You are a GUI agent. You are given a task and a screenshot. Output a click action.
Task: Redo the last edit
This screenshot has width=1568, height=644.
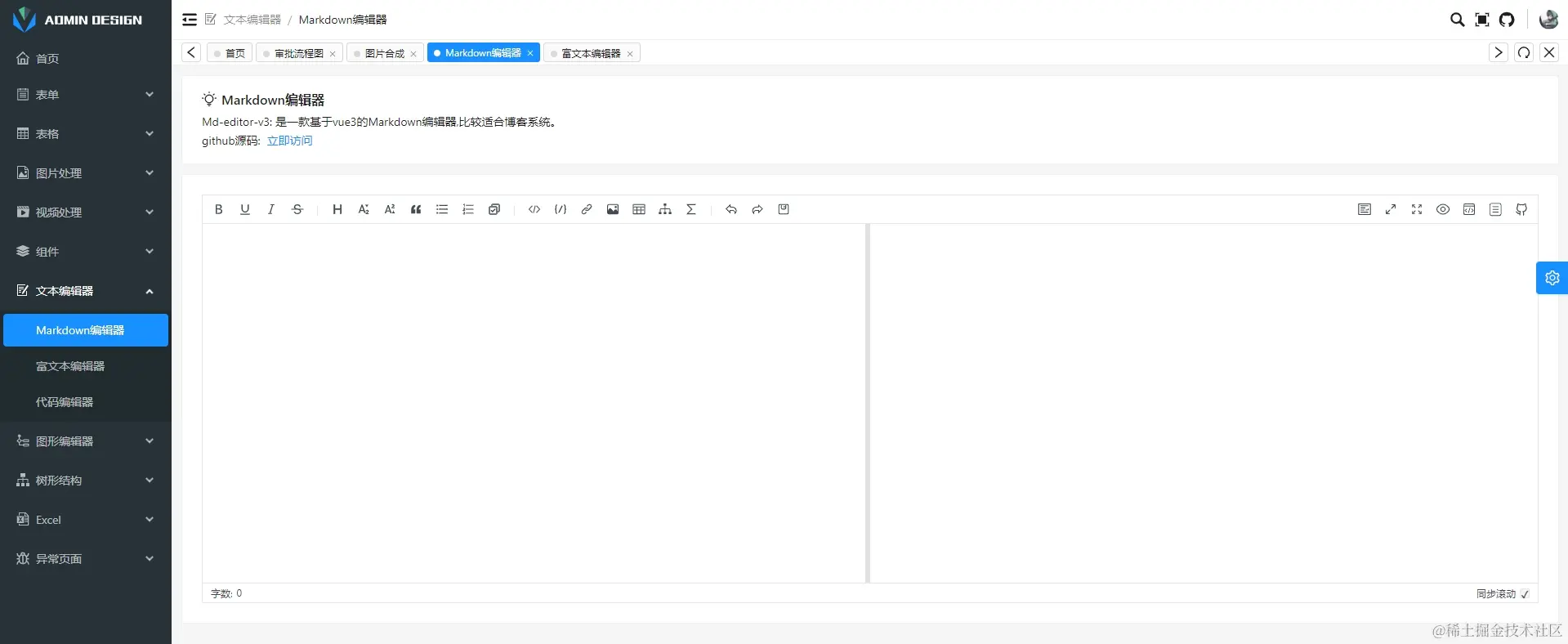pyautogui.click(x=757, y=209)
